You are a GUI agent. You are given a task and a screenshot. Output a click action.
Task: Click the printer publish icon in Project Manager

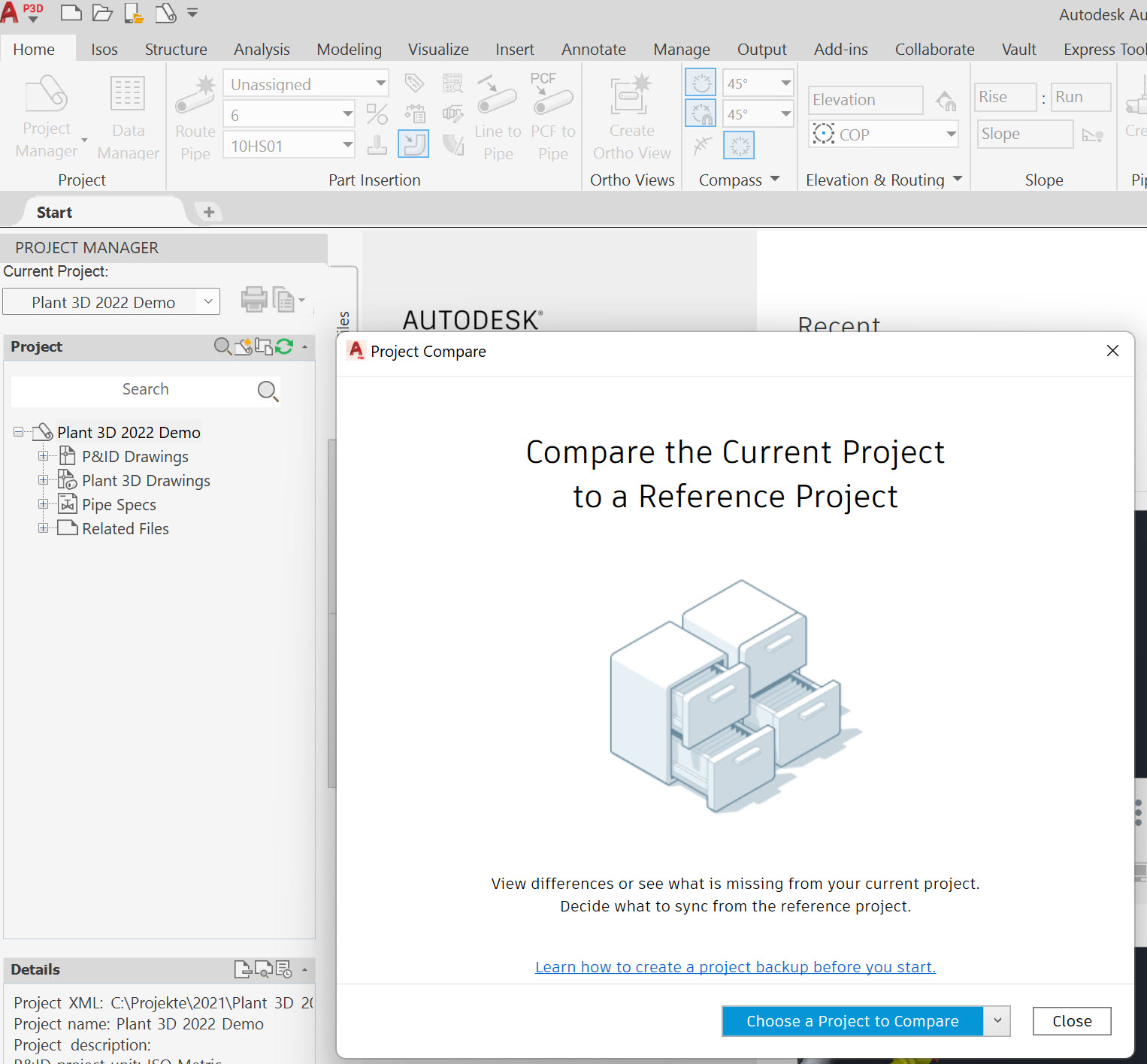point(254,300)
